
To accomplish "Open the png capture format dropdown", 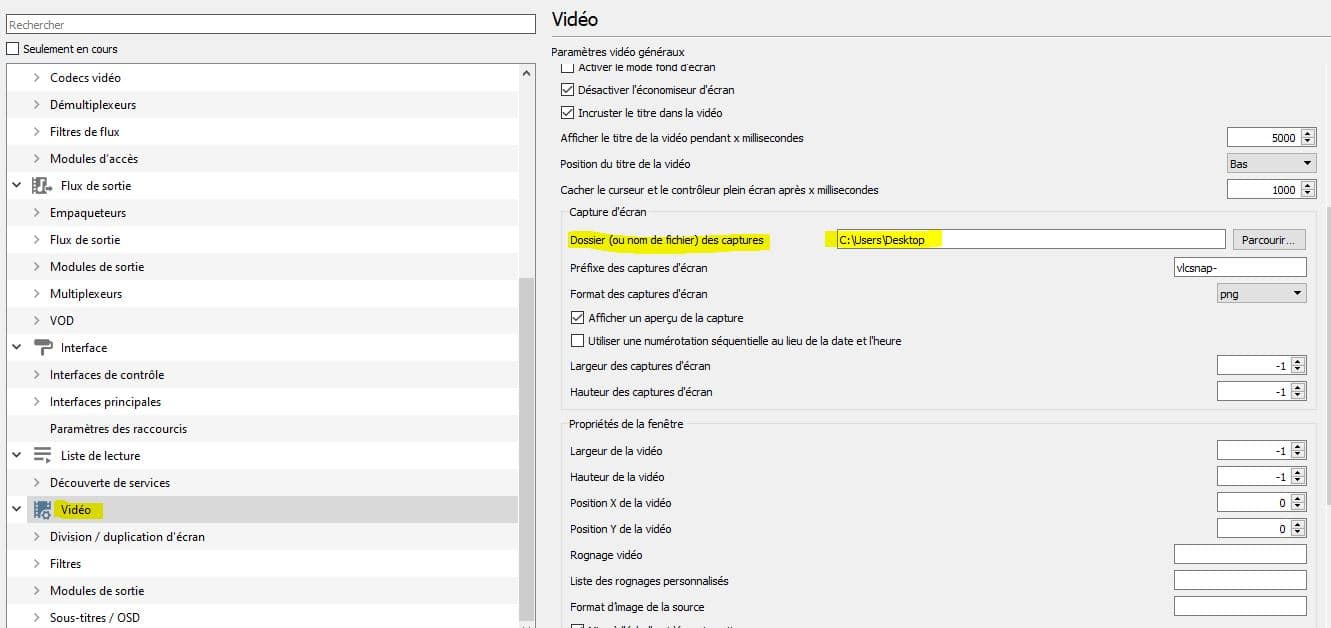I will coord(1261,294).
